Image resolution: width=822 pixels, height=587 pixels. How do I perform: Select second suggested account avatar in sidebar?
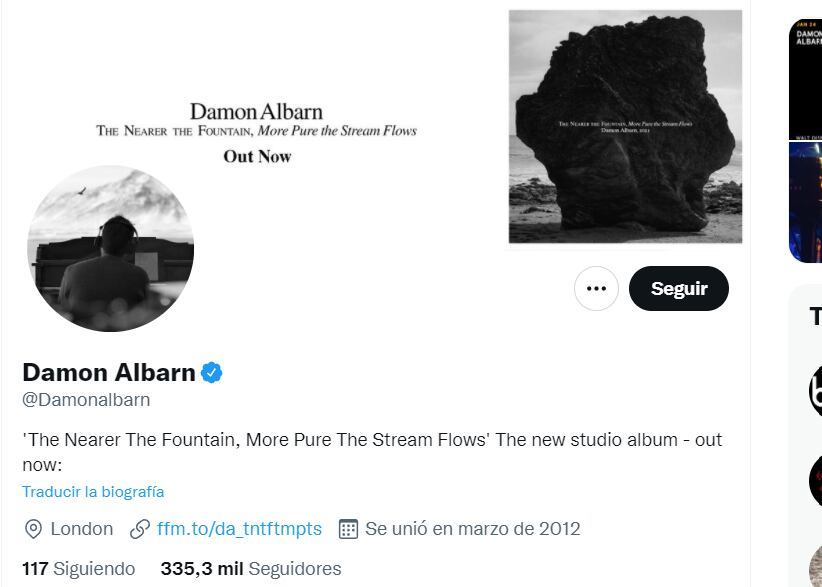click(x=815, y=481)
